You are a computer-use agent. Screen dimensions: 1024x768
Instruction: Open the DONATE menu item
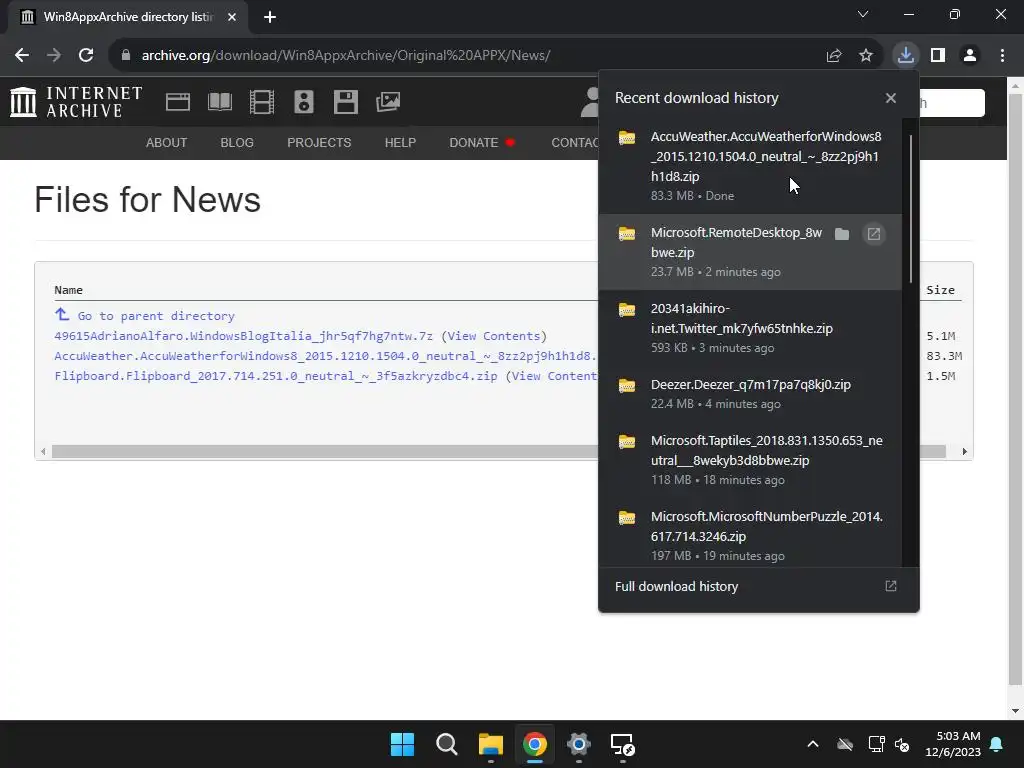click(x=481, y=142)
